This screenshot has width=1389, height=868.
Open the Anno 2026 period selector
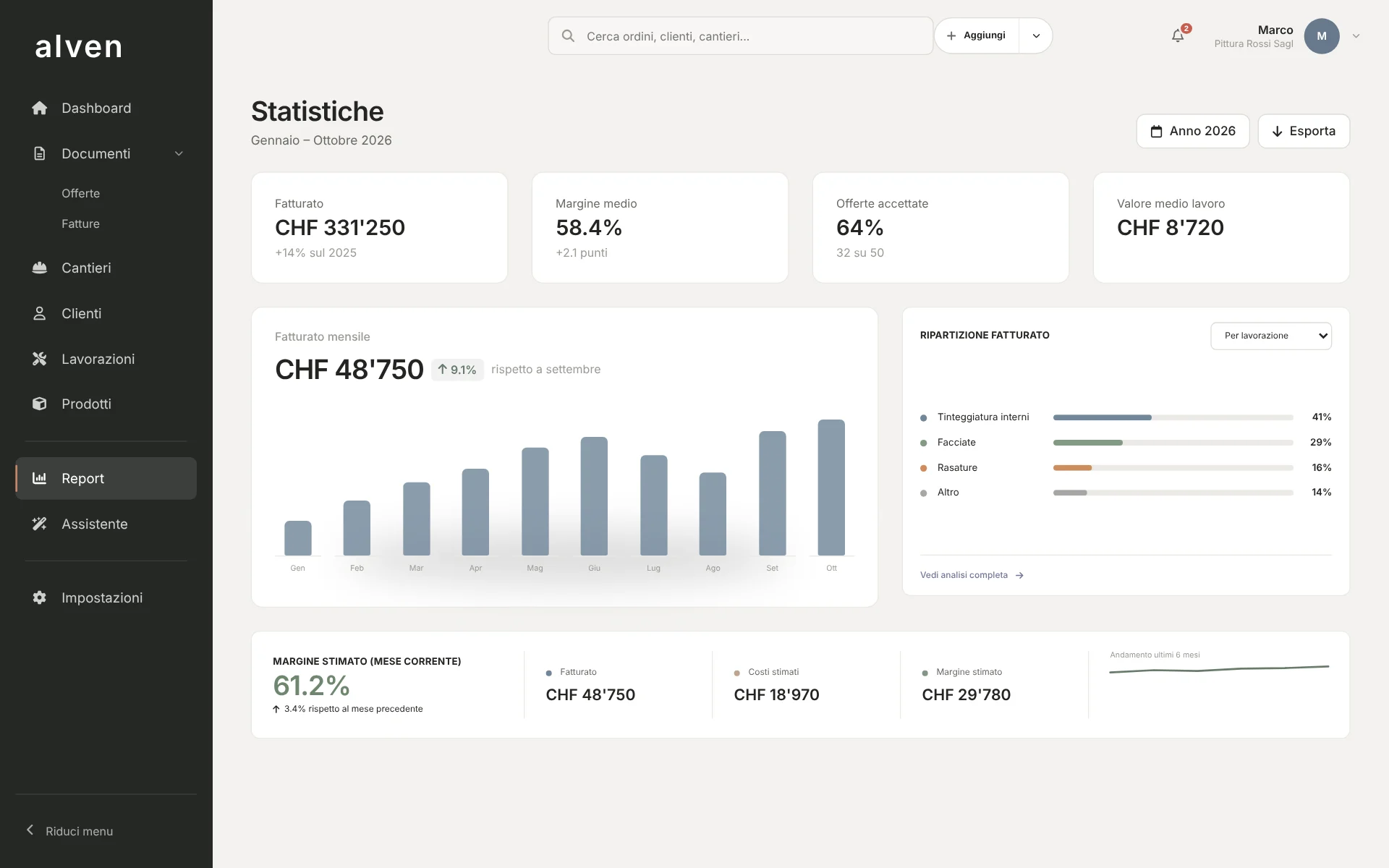pos(1193,131)
